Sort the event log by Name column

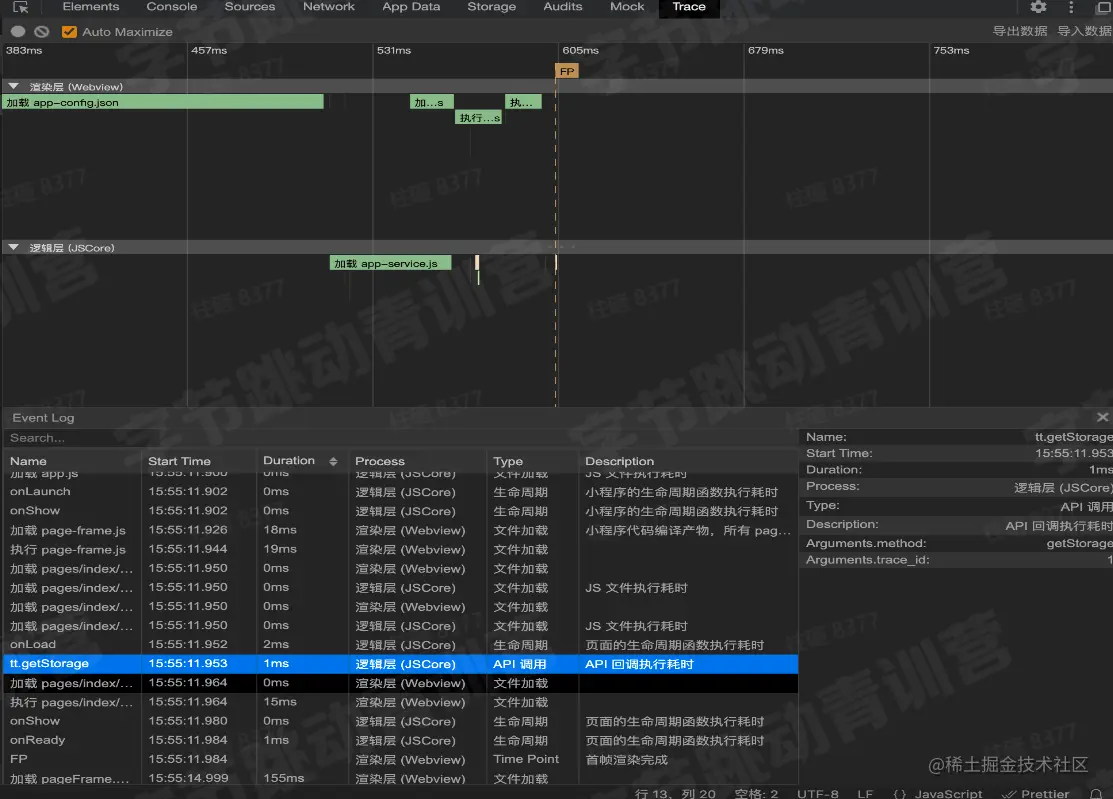coord(28,461)
